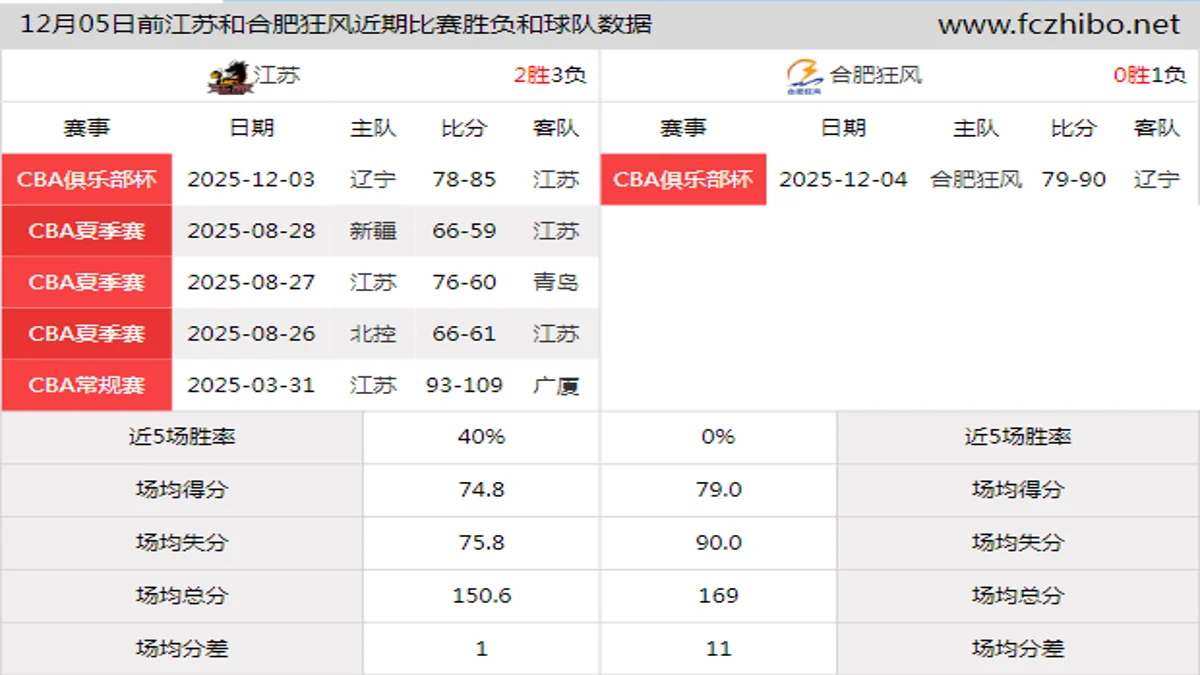
Task: Open the 比分 column sorter
Action: (463, 128)
